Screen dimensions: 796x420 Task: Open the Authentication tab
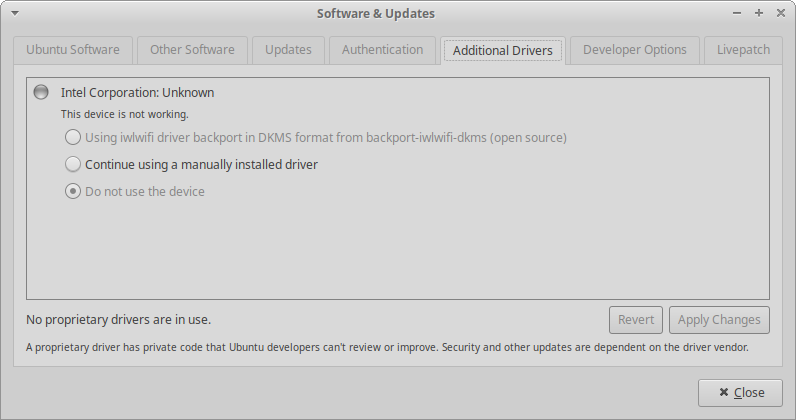pos(382,50)
